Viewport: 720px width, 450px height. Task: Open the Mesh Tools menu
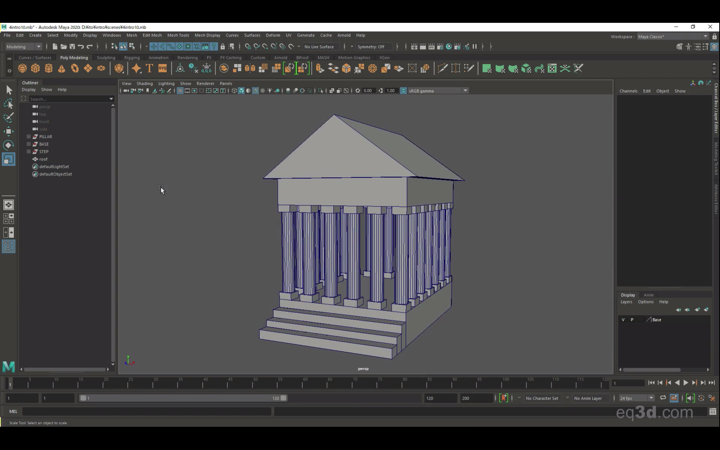coord(178,35)
